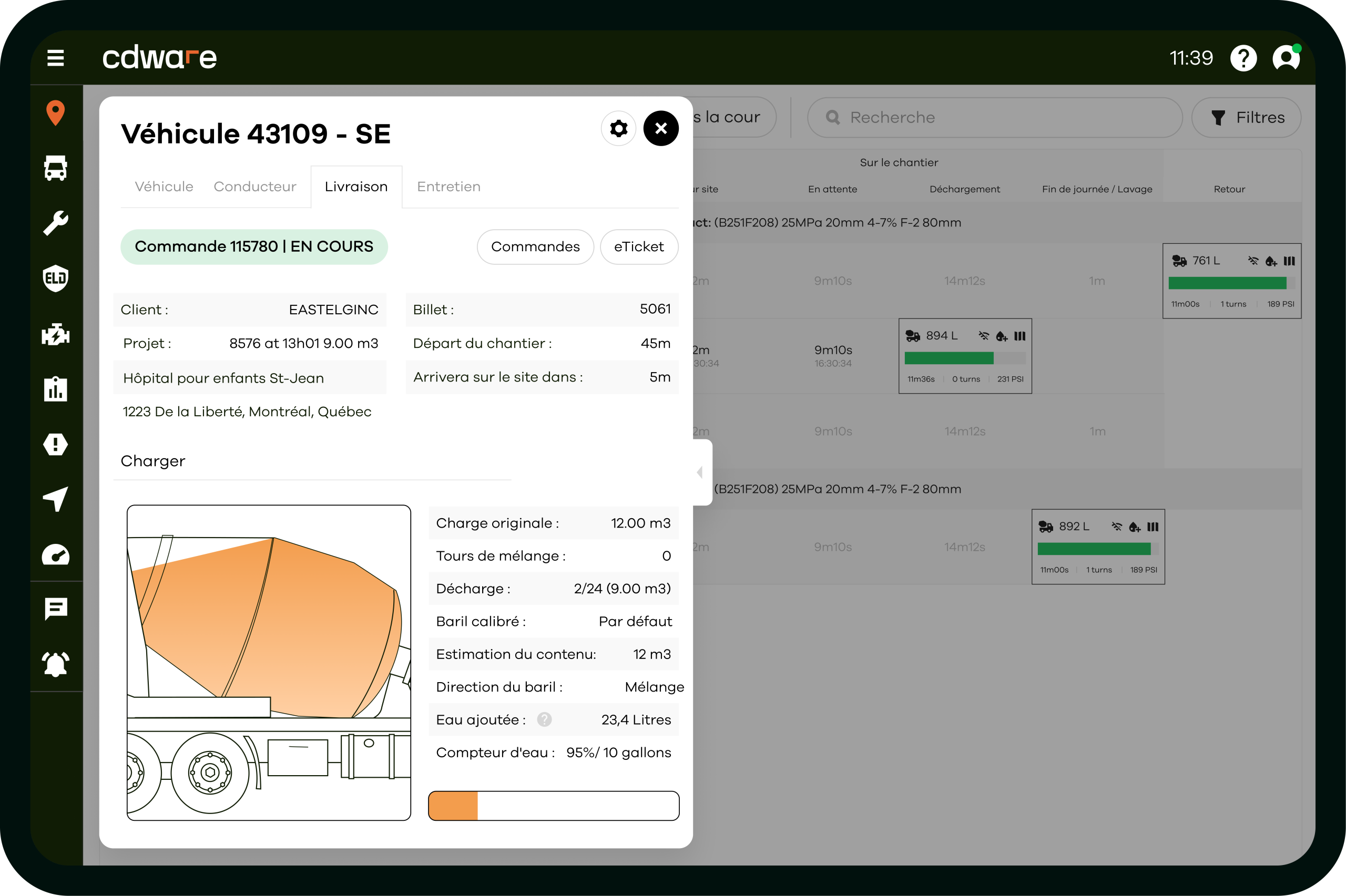The width and height of the screenshot is (1346, 896).
Task: Open the truck fleet sidebar icon
Action: click(x=55, y=168)
